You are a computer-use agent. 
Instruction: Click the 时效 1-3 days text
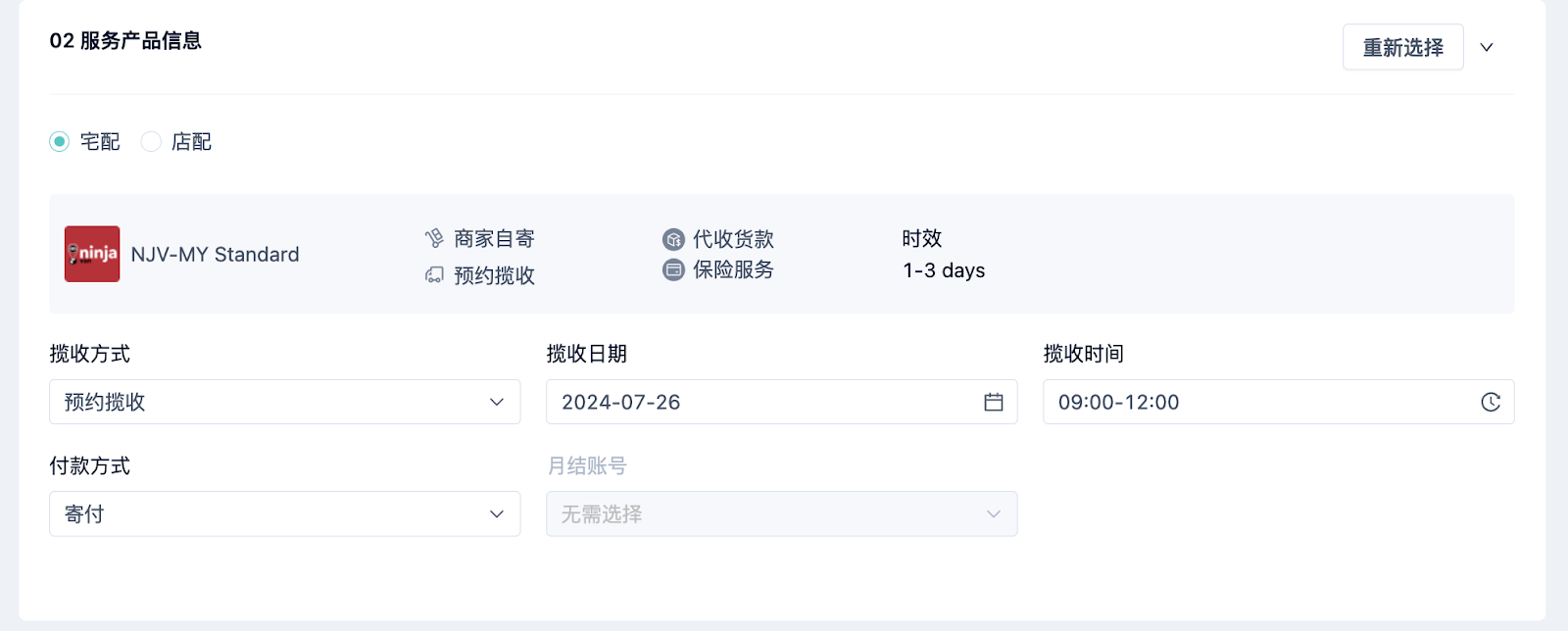[x=944, y=255]
